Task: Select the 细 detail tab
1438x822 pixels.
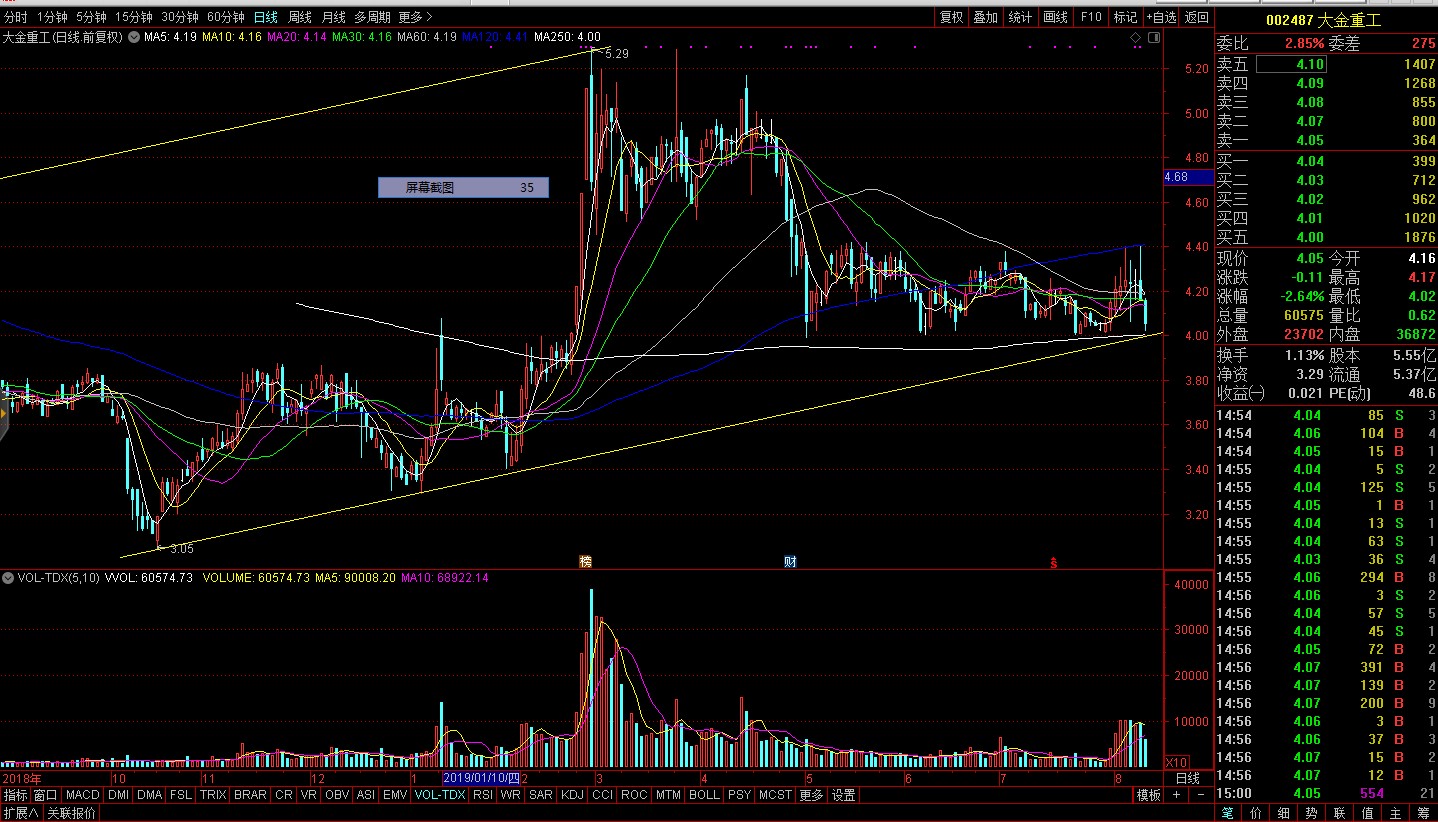Action: tap(1284, 813)
